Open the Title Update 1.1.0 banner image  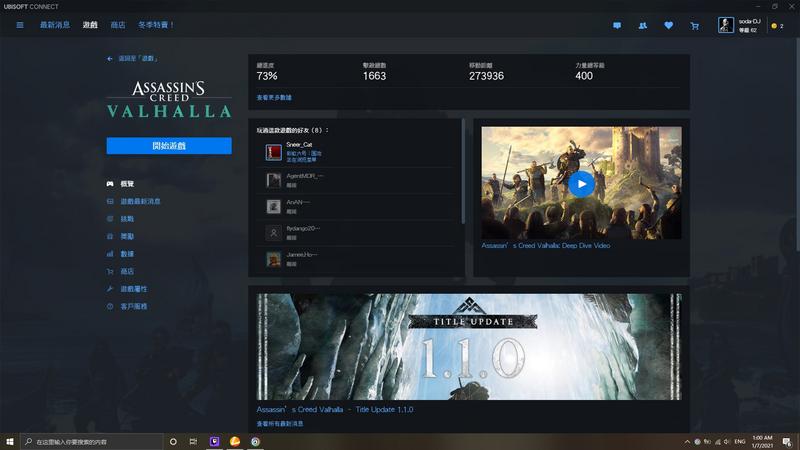coord(469,346)
